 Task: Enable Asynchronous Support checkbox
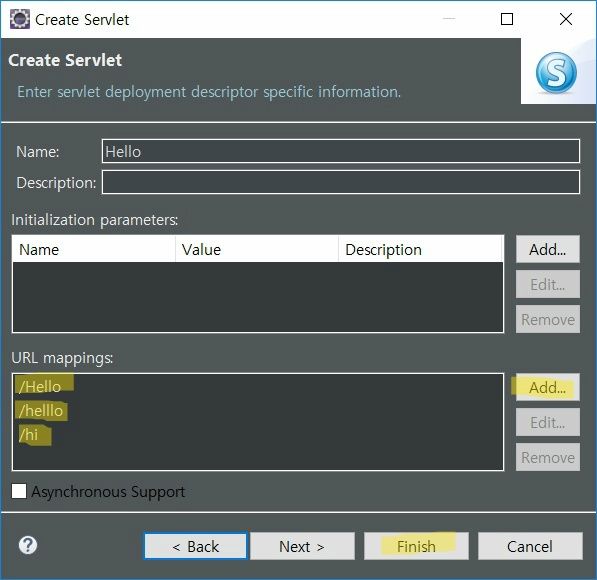[x=19, y=491]
